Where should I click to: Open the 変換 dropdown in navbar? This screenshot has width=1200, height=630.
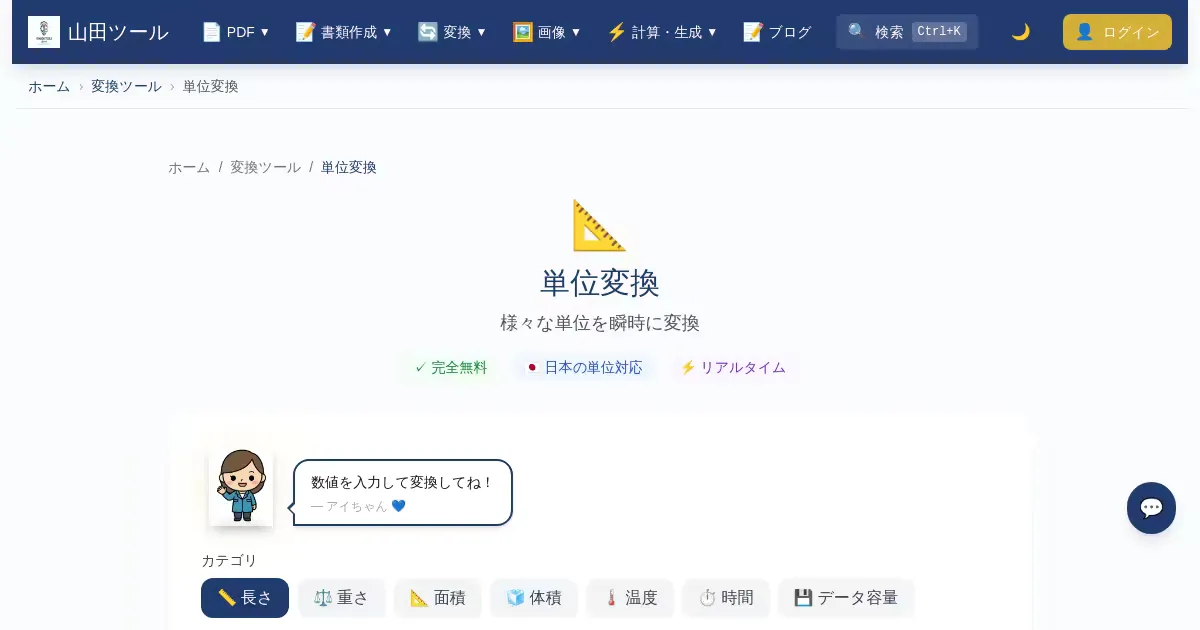[452, 32]
